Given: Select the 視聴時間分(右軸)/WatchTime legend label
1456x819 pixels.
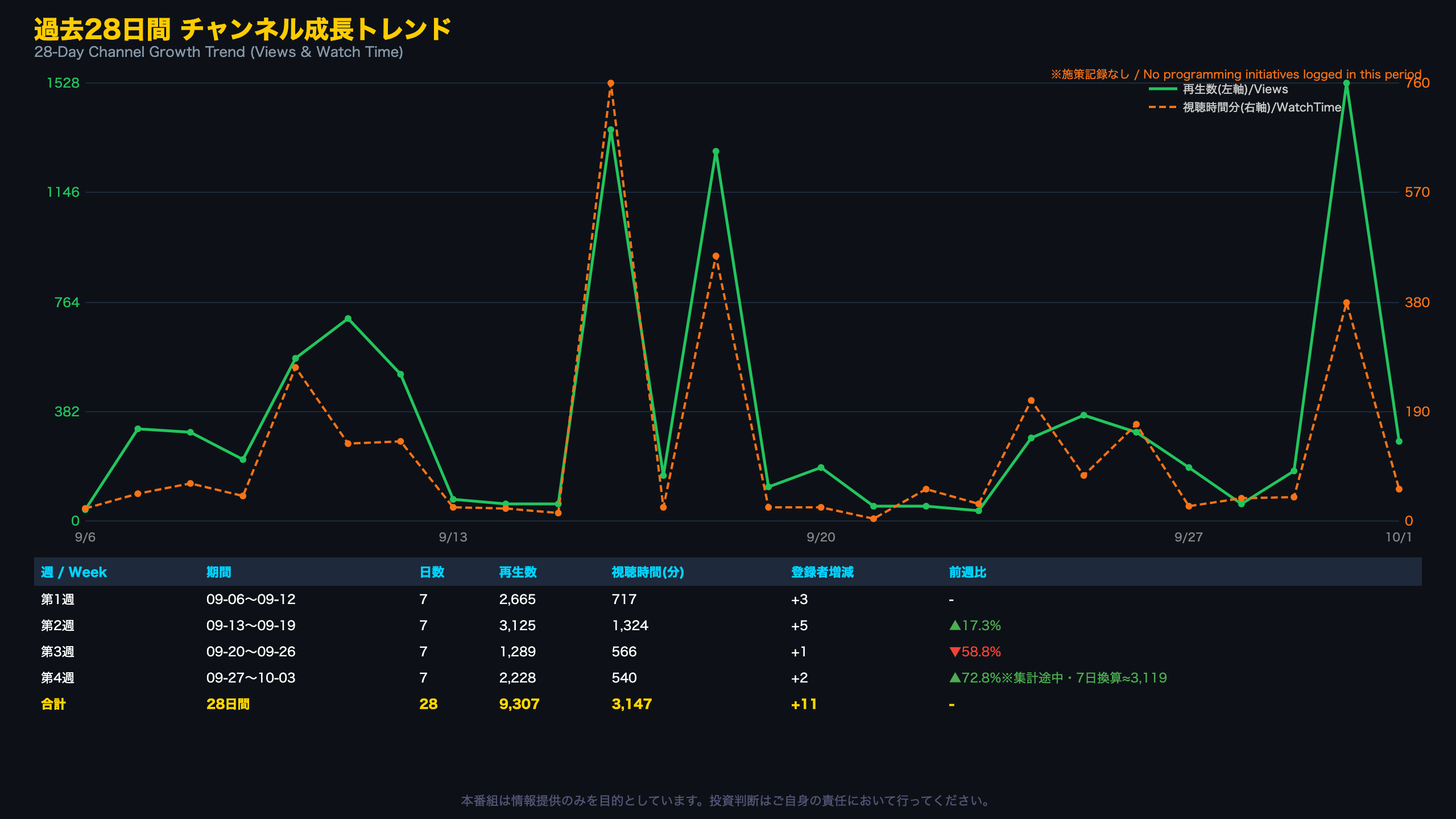Looking at the screenshot, I should pyautogui.click(x=1262, y=107).
